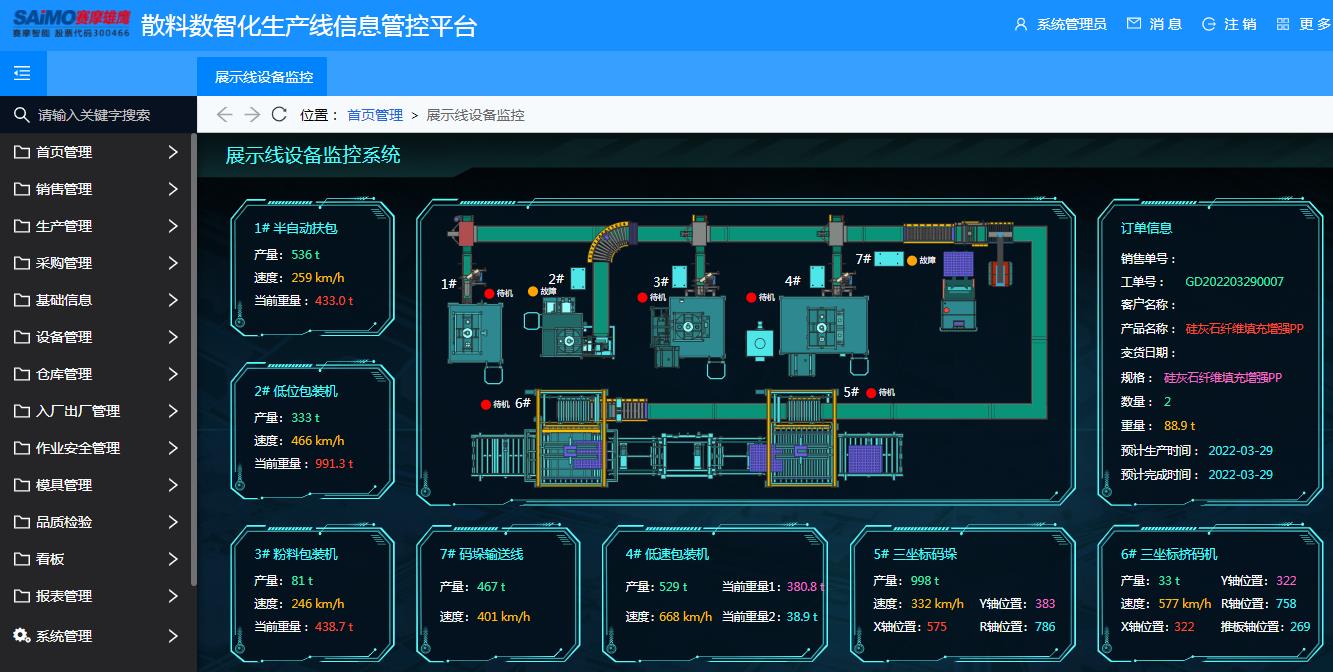Click the 注销 logout icon
The width and height of the screenshot is (1333, 672).
(1207, 25)
